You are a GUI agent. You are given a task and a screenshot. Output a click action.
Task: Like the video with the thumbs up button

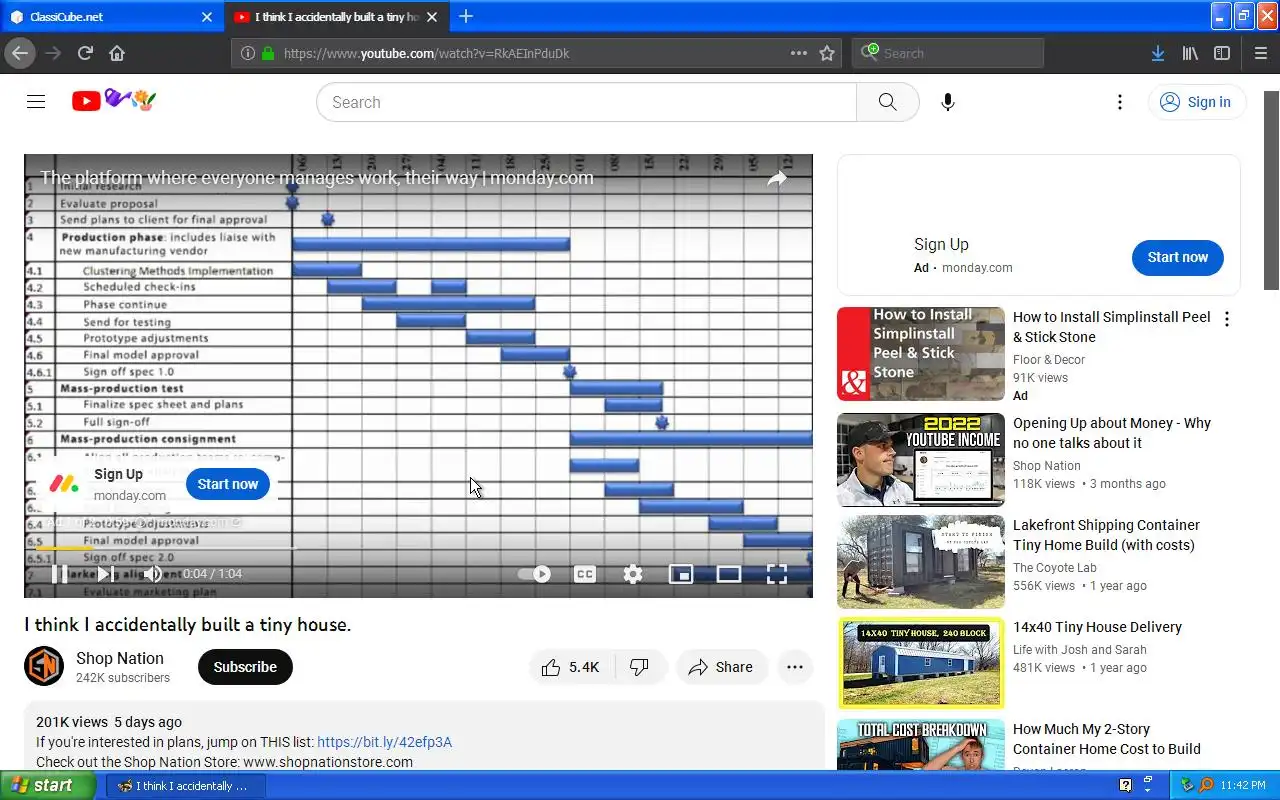click(570, 667)
